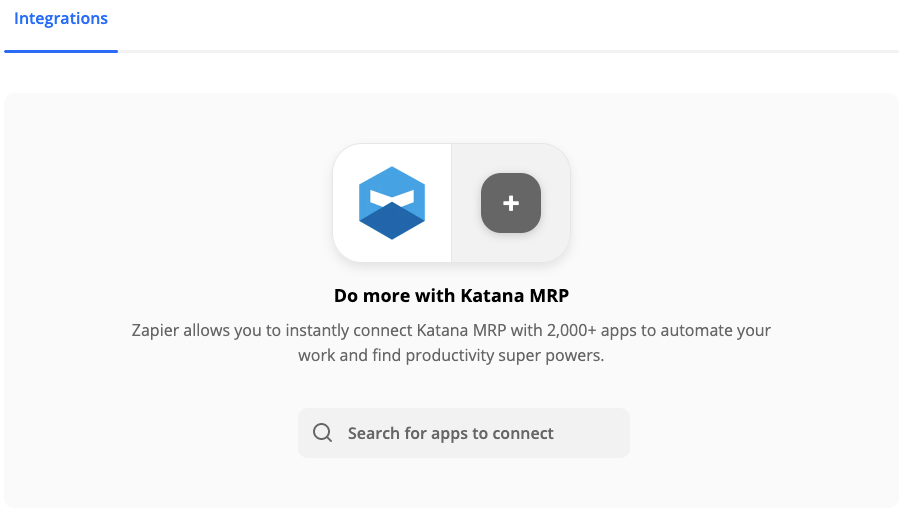
Task: Open the Integrations tab
Action: (60, 19)
